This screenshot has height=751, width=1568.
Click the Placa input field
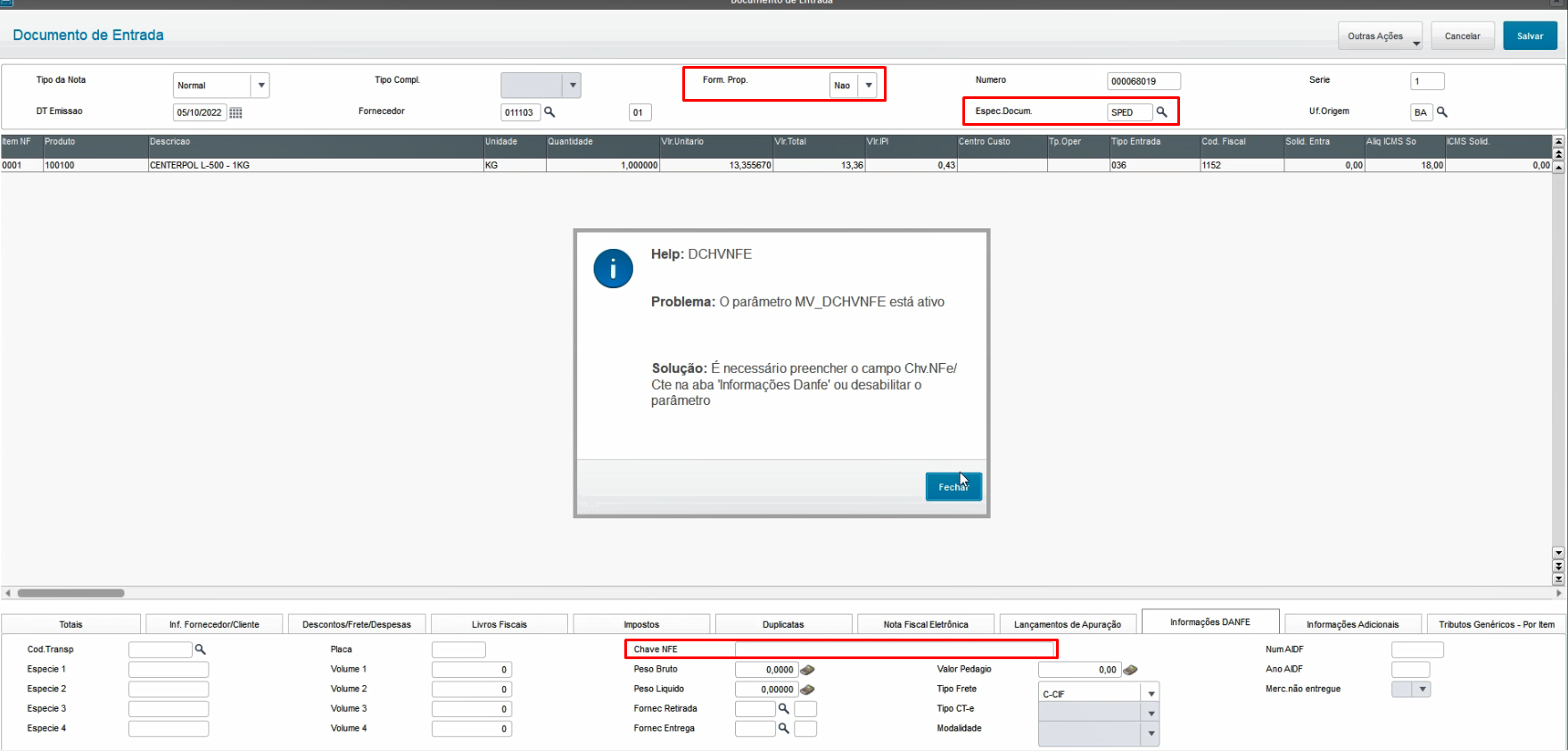[458, 649]
